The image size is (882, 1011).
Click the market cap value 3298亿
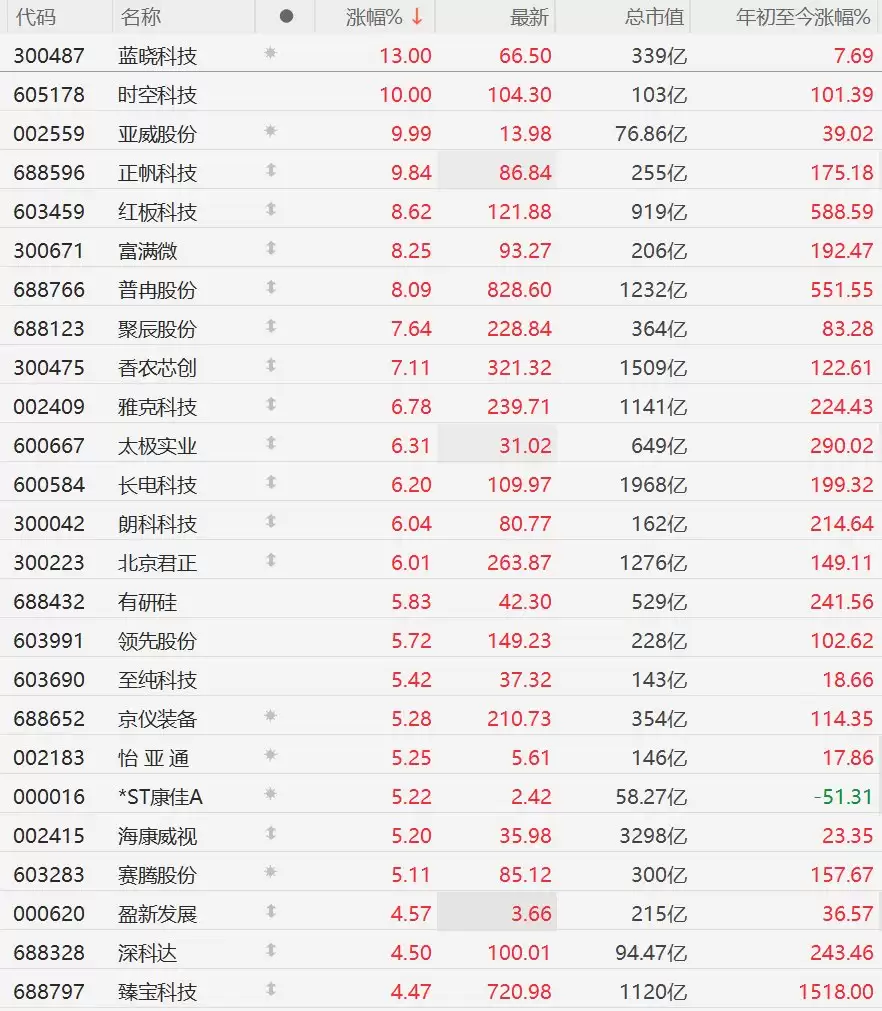(x=653, y=836)
